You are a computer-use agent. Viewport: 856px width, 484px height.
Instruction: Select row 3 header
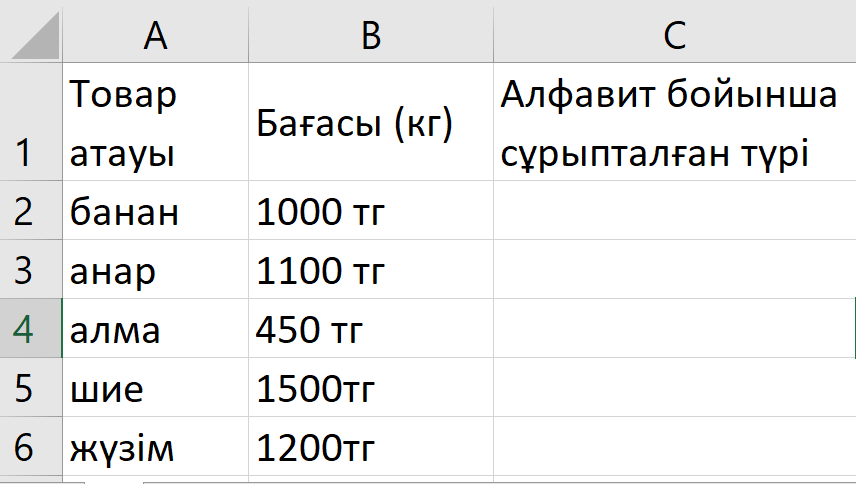pyautogui.click(x=24, y=270)
